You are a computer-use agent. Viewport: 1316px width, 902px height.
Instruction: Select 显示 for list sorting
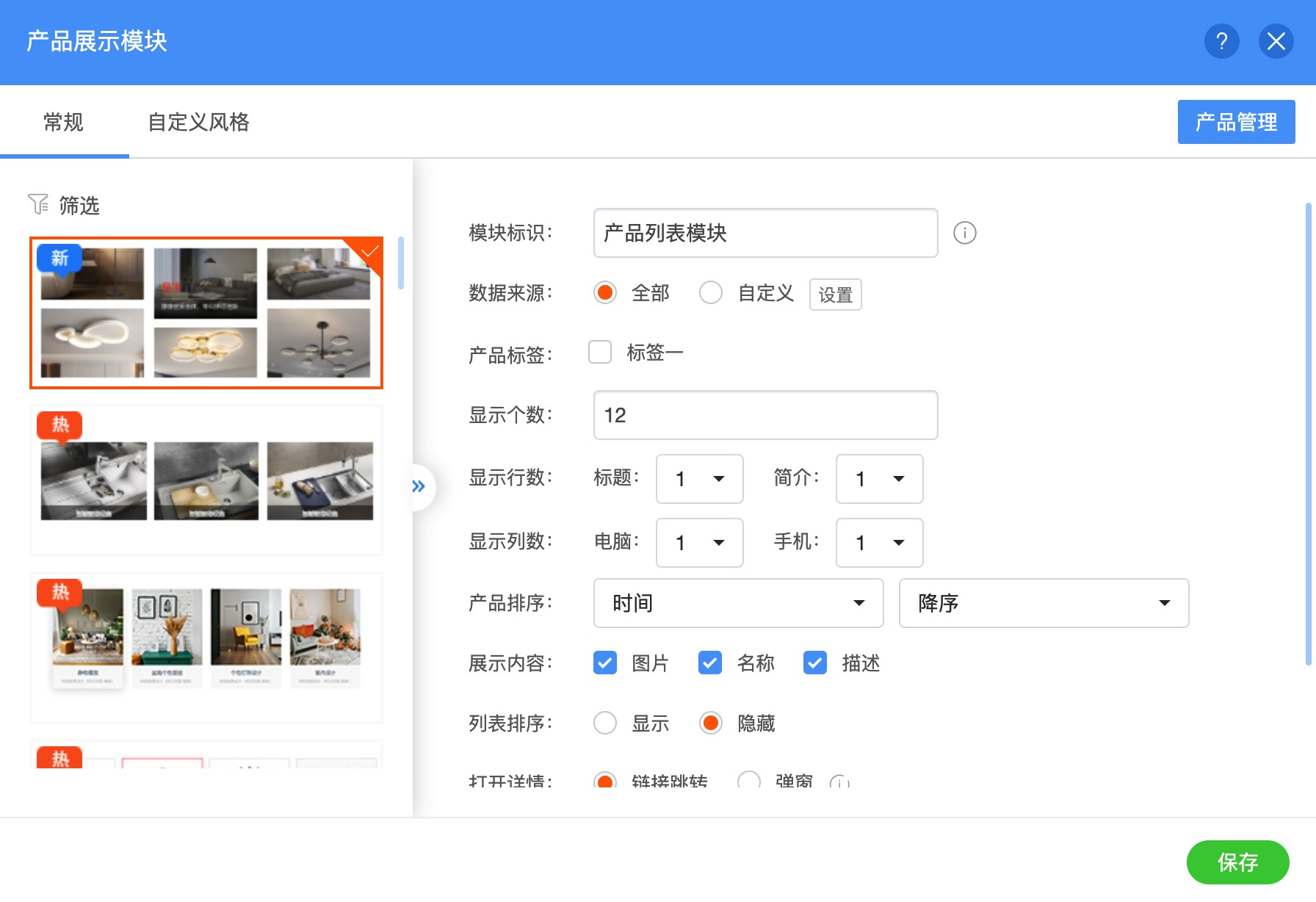point(605,723)
